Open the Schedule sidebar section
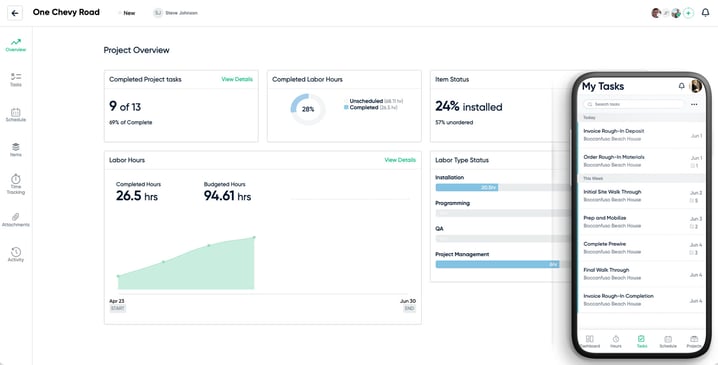 (16, 115)
